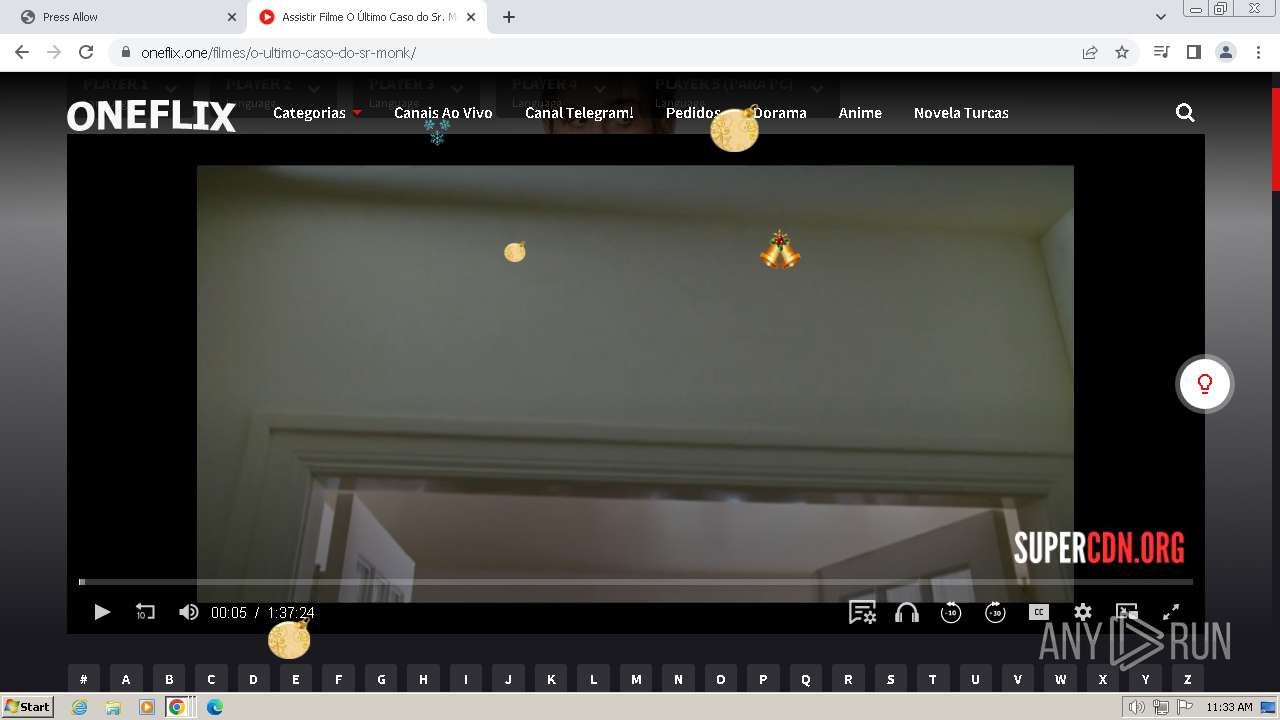Filter titles by letter M

pos(636,679)
